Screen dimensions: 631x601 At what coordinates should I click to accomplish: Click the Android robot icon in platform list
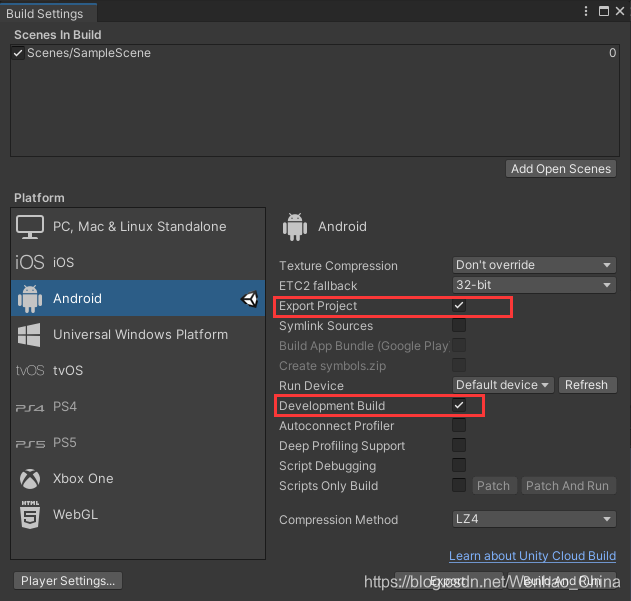click(30, 298)
